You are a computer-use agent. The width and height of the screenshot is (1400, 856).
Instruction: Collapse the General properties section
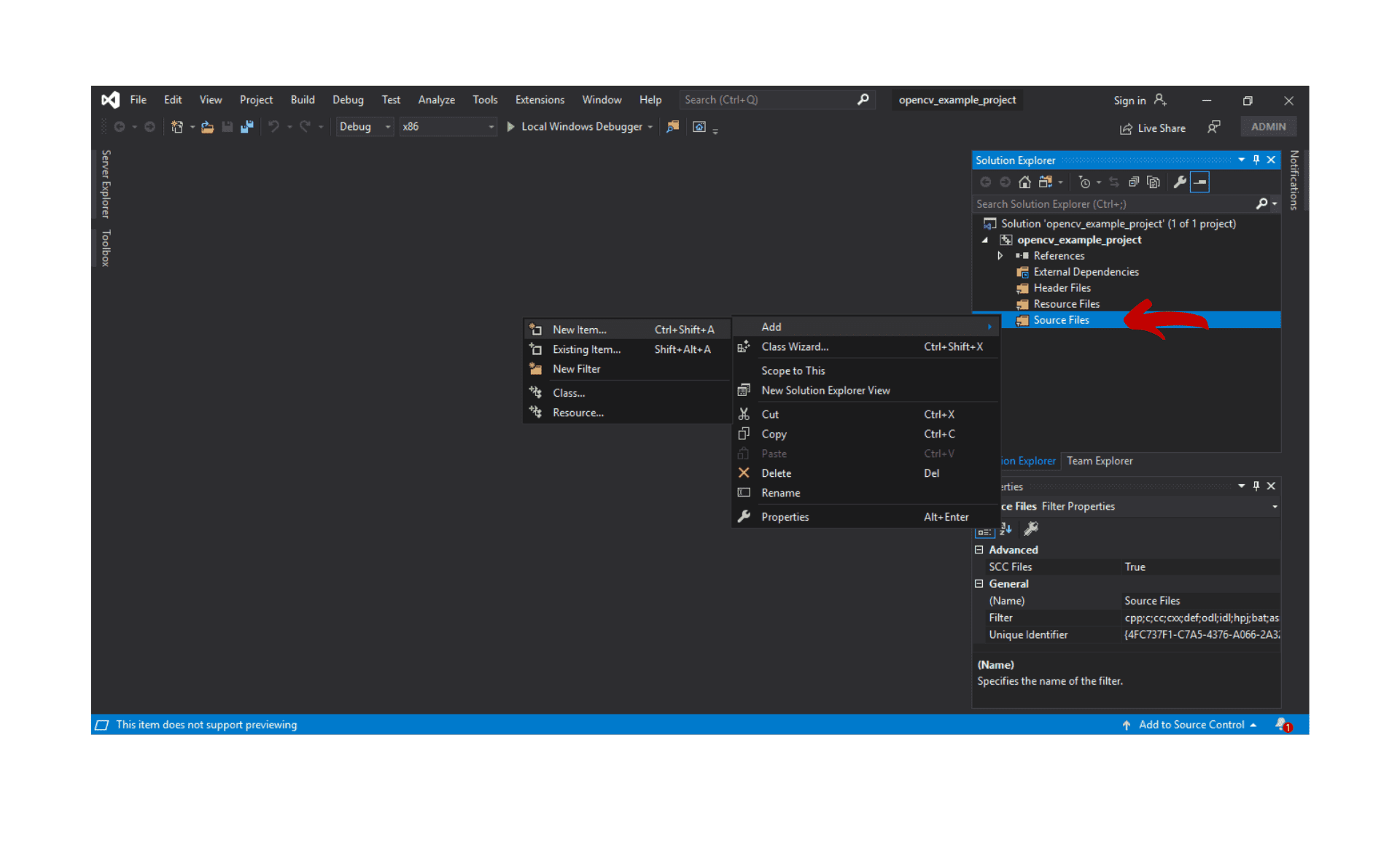click(x=979, y=583)
